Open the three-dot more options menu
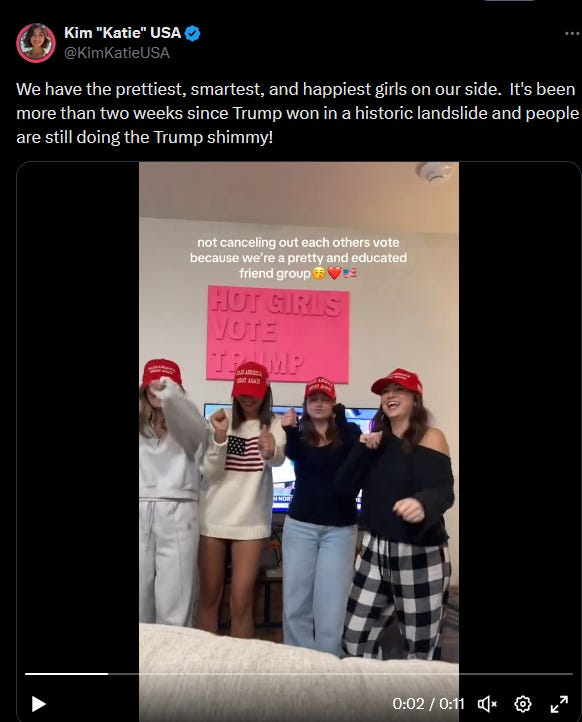Image resolution: width=582 pixels, height=722 pixels. (572, 34)
